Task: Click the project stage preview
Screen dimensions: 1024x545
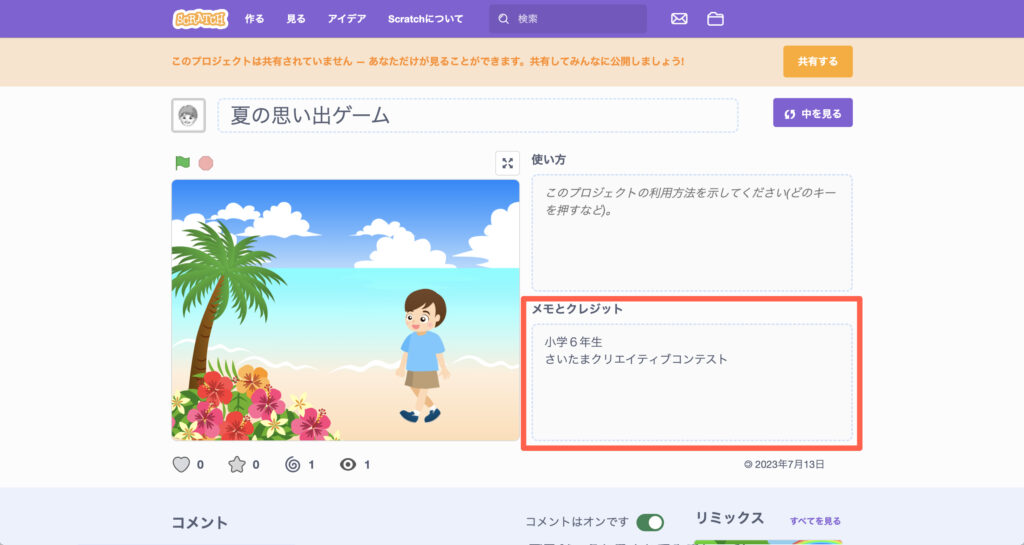Action: click(x=345, y=310)
